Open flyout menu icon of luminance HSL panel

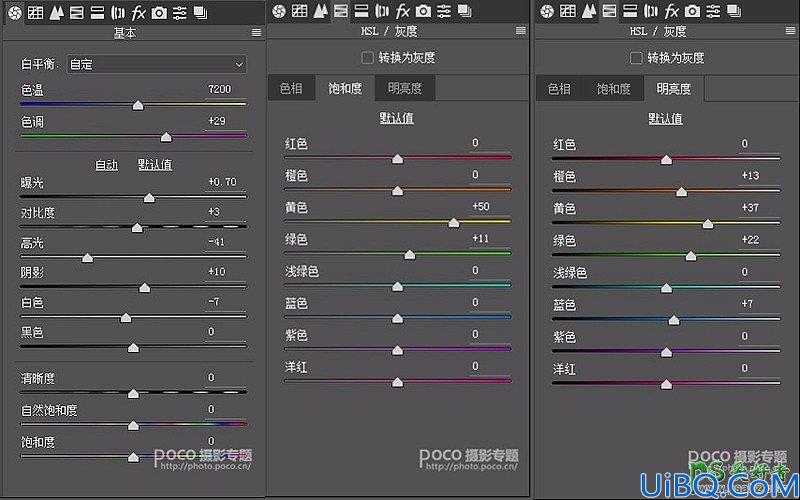(790, 31)
